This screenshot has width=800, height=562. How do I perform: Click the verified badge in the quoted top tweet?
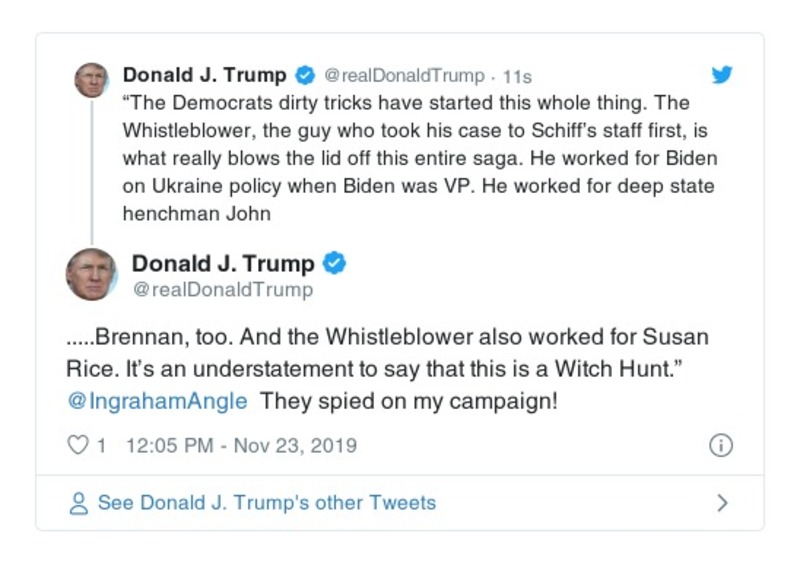click(305, 76)
